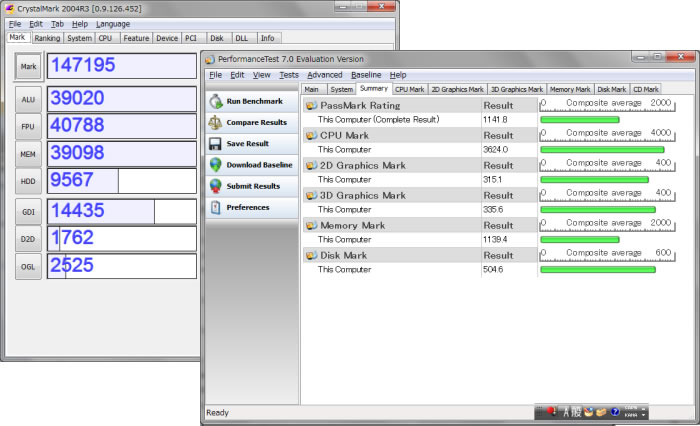Click the CPU Mark green result bar
Image resolution: width=700 pixels, height=426 pixels.
602,150
